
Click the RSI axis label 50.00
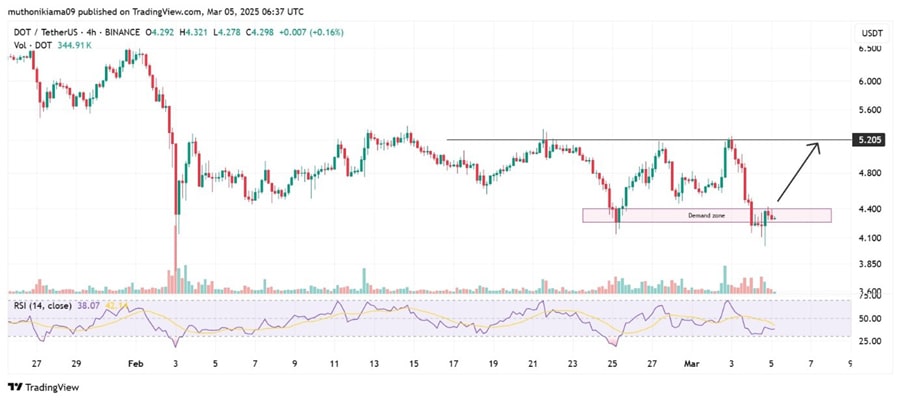pyautogui.click(x=868, y=319)
